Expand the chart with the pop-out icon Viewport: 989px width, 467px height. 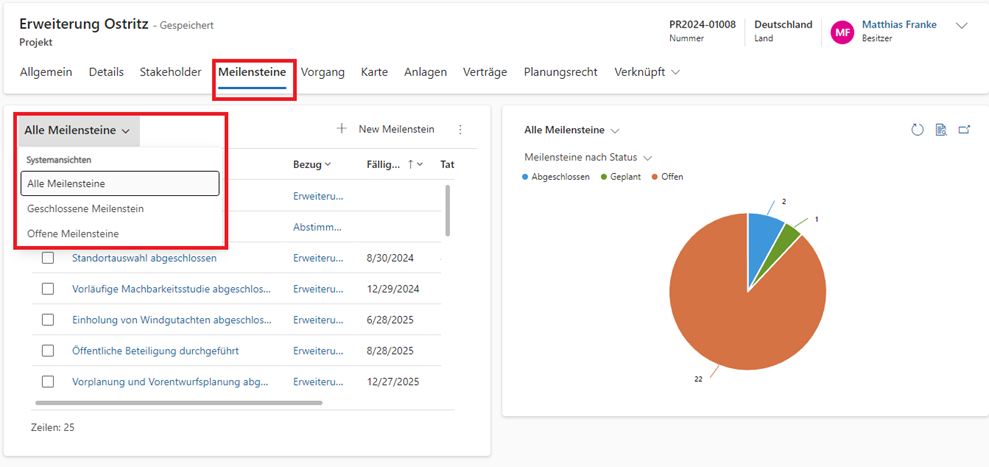tap(964, 130)
